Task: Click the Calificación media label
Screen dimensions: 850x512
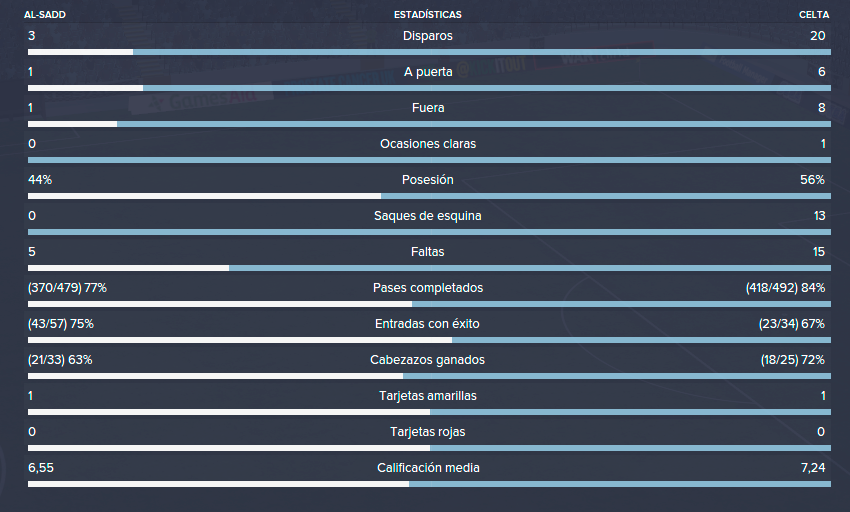Action: [428, 468]
